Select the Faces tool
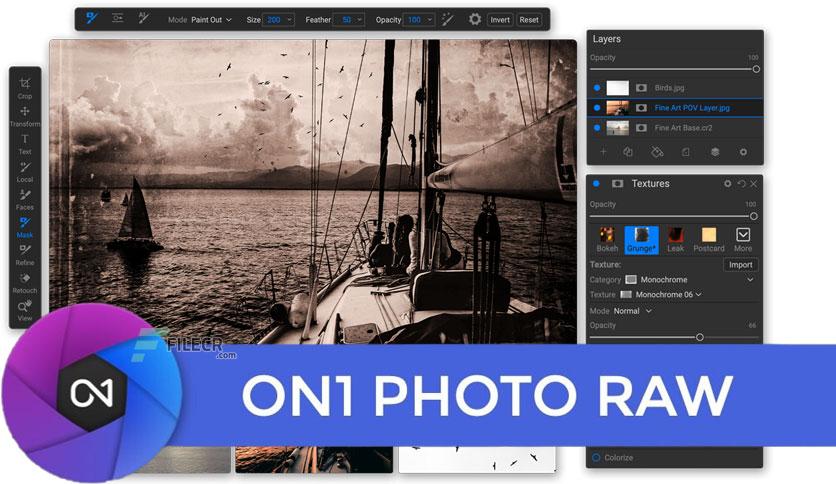 25,199
